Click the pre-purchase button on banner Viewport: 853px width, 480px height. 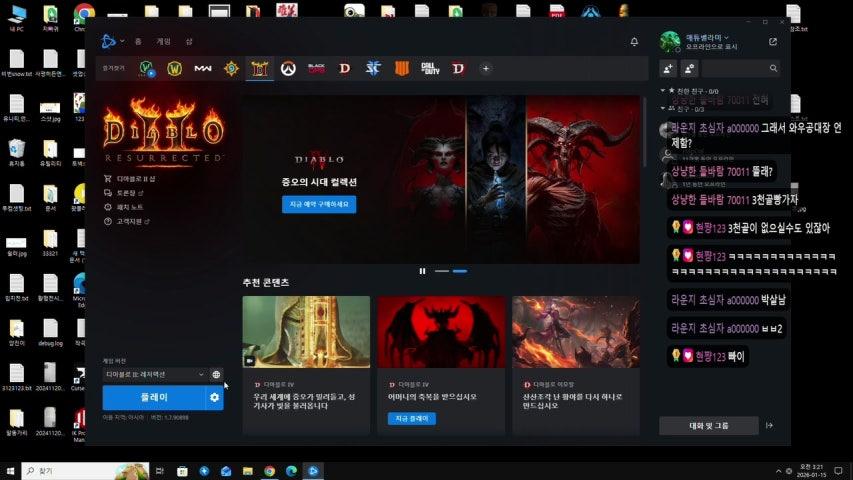tap(319, 204)
